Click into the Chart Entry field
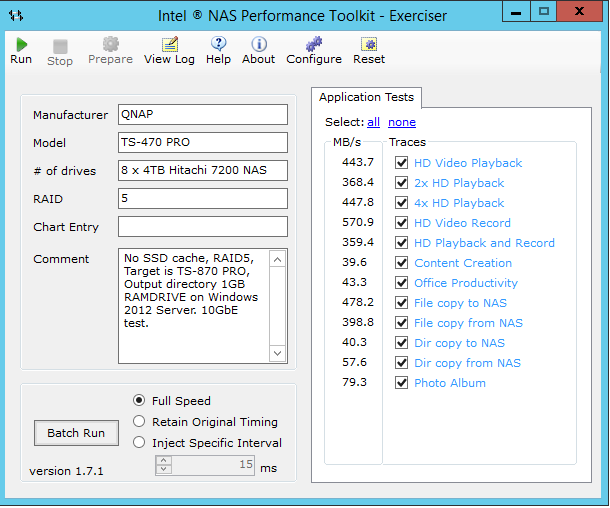The height and width of the screenshot is (508, 610). [x=202, y=227]
